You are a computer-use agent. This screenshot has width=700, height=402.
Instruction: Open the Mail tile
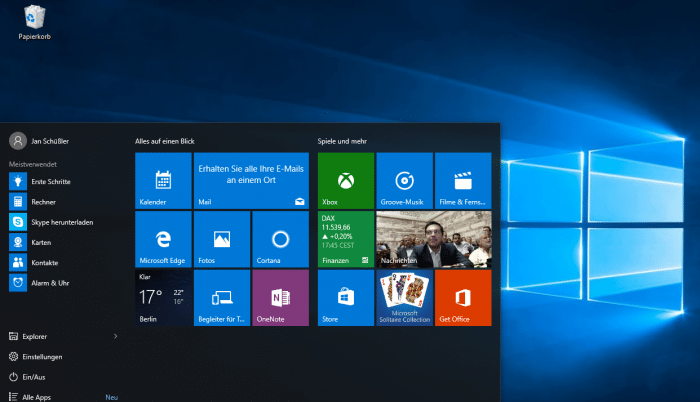[251, 181]
